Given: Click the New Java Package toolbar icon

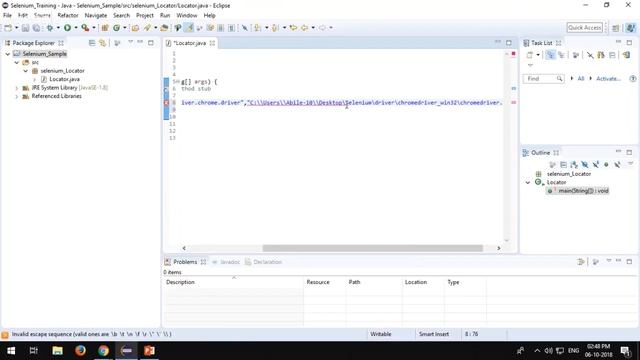Looking at the screenshot, I should tap(105, 28).
